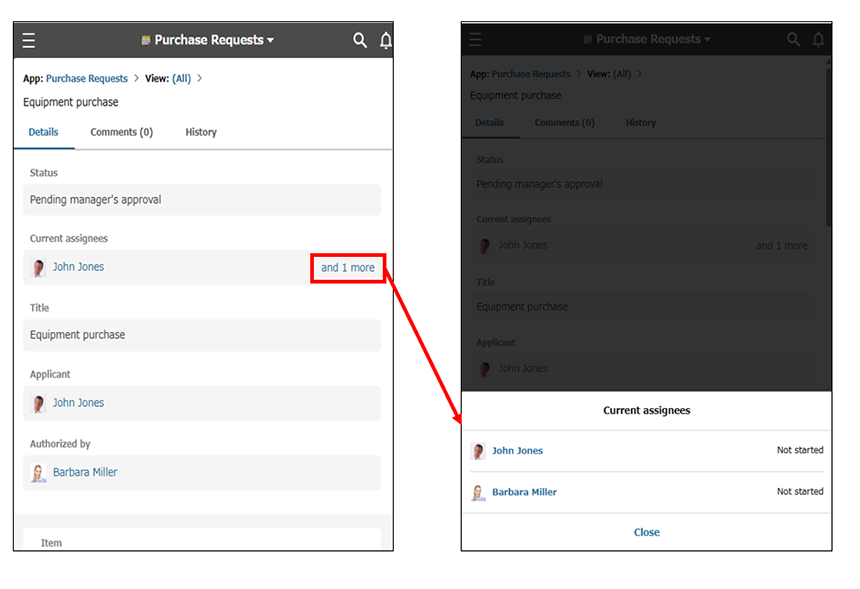Close the Current assignees dialog
The image size is (860, 589).
click(646, 532)
